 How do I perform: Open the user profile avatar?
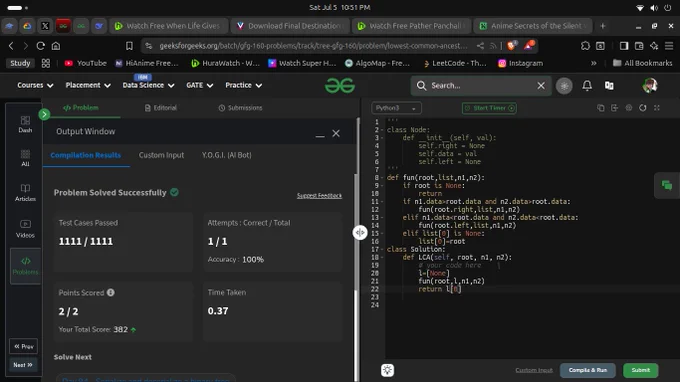pyautogui.click(x=650, y=85)
